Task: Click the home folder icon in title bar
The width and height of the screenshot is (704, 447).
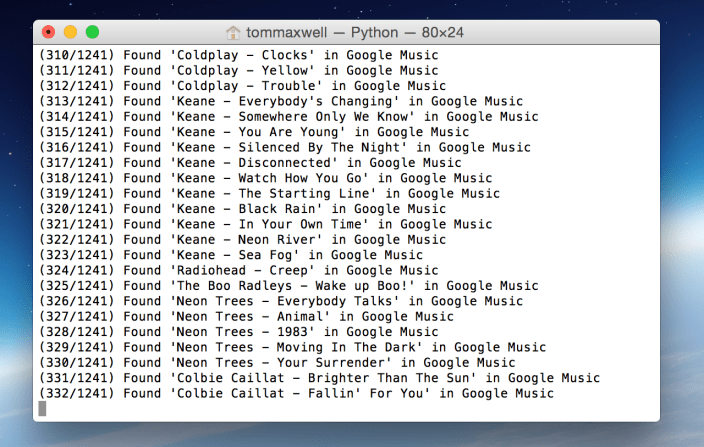Action: coord(233,33)
